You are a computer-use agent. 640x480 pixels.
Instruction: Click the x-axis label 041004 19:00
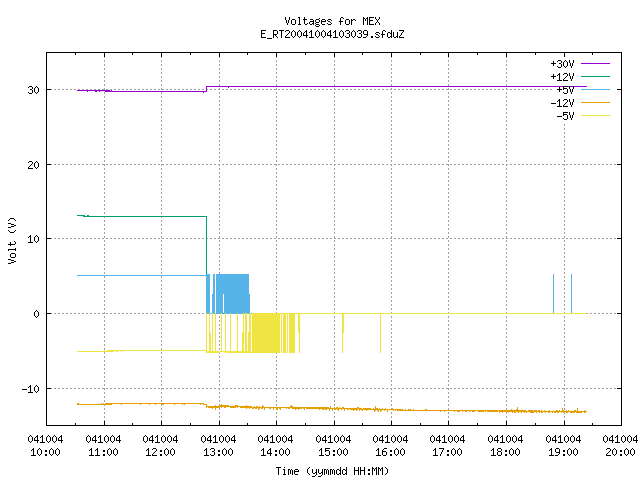click(x=564, y=446)
